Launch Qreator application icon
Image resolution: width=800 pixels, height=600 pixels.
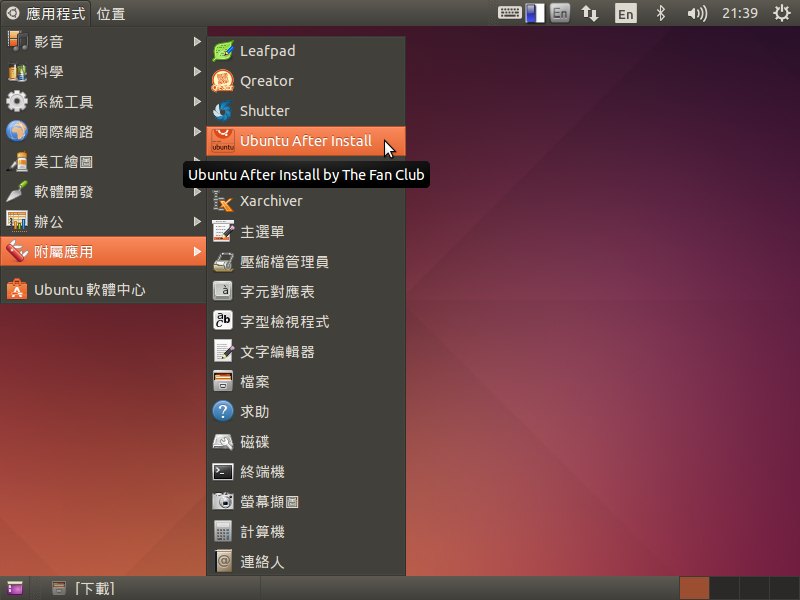[x=223, y=81]
